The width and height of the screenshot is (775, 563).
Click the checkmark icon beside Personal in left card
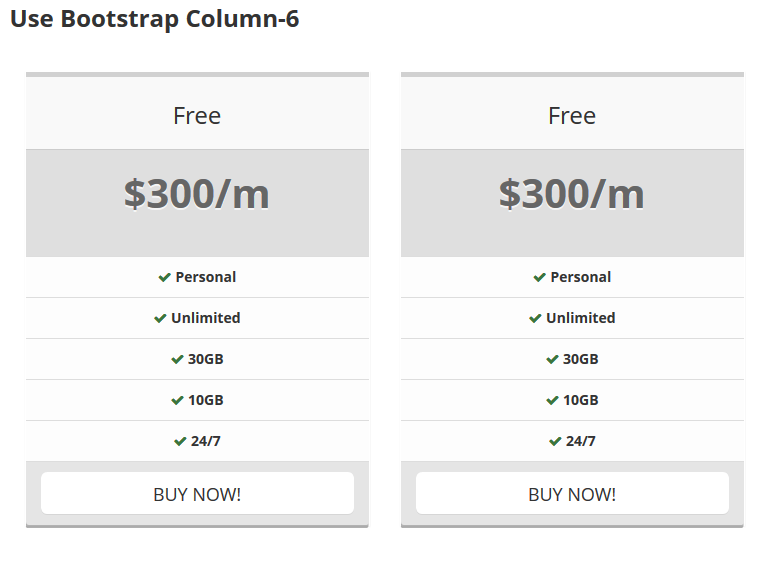pyautogui.click(x=165, y=277)
